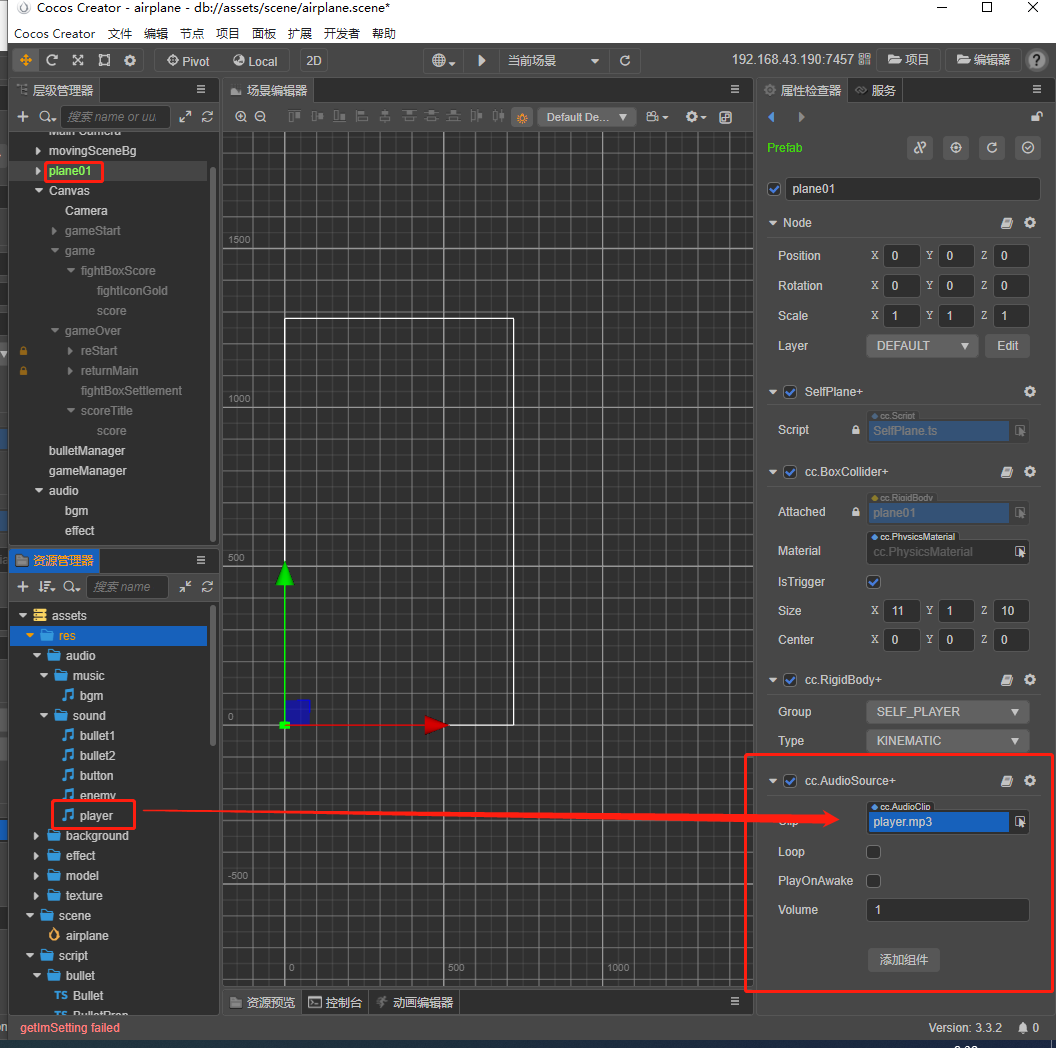The width and height of the screenshot is (1056, 1048).
Task: Select the plane01 node in hierarchy
Action: (70, 171)
